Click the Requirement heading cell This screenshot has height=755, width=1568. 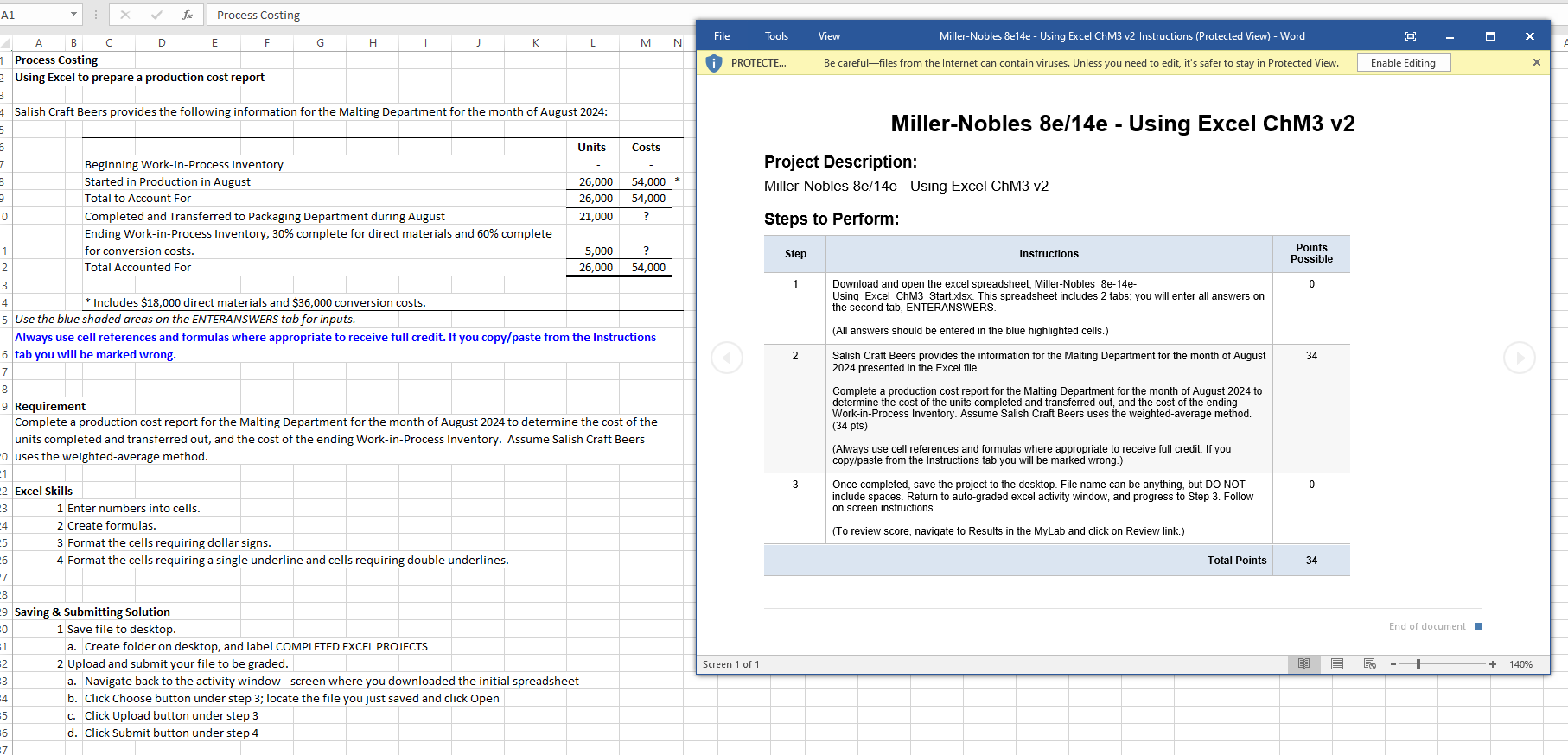tap(50, 406)
